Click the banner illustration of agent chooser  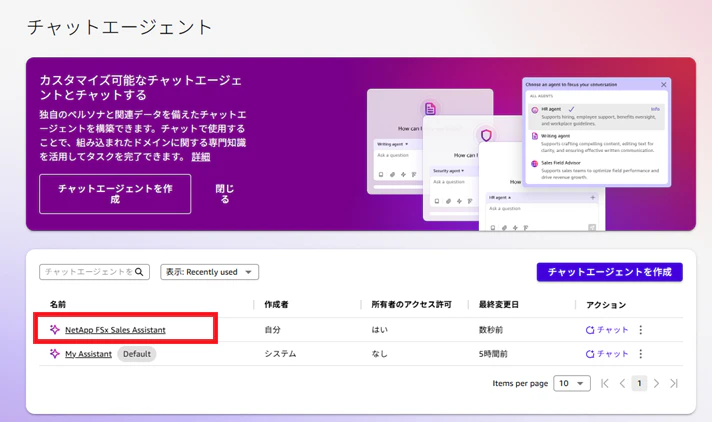point(597,132)
